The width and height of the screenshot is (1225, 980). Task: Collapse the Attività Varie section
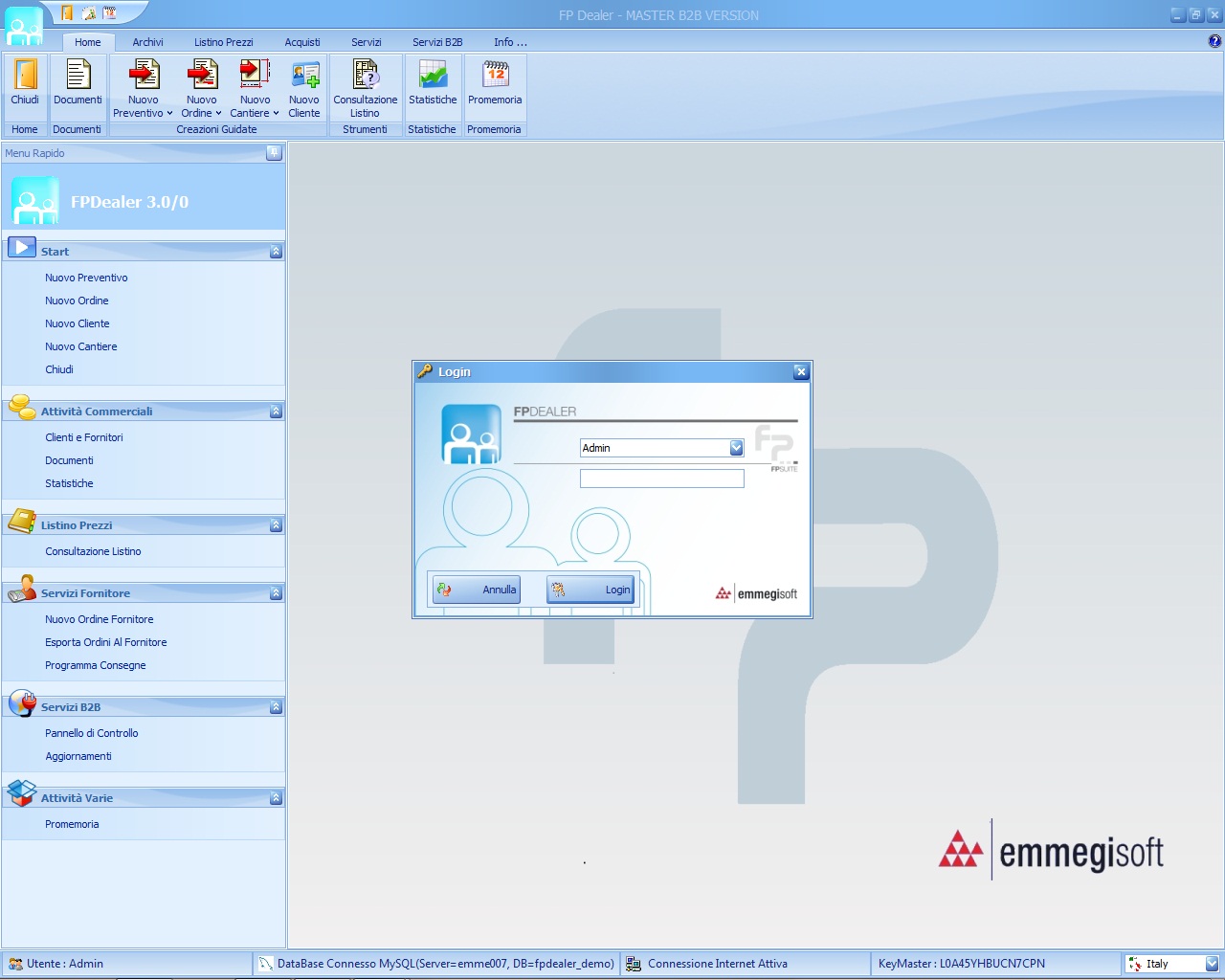[x=276, y=797]
